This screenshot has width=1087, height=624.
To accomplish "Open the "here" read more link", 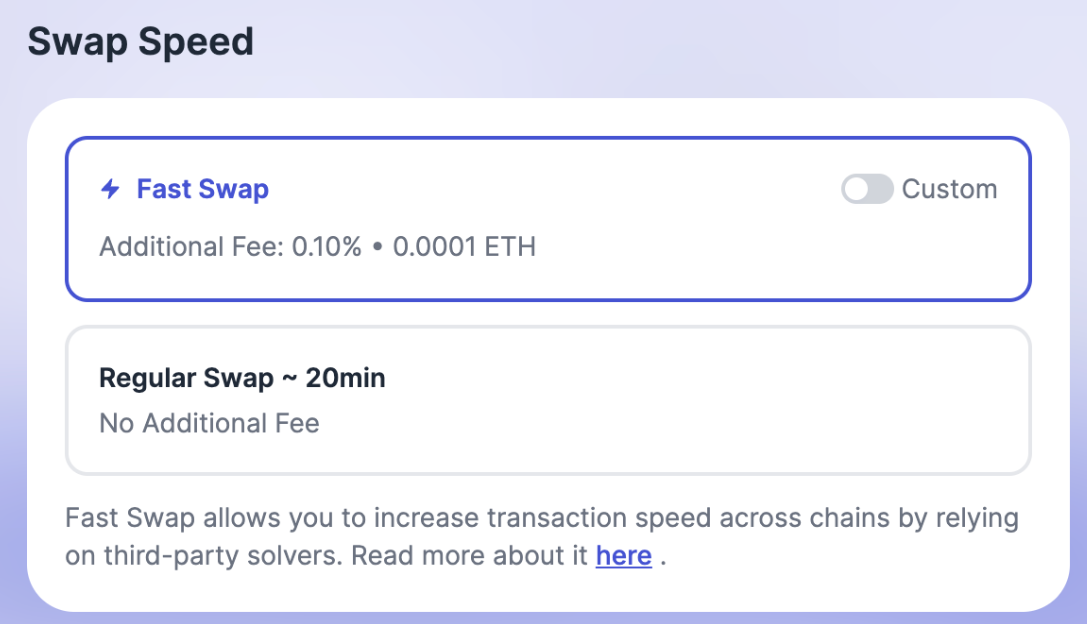I will coord(623,556).
